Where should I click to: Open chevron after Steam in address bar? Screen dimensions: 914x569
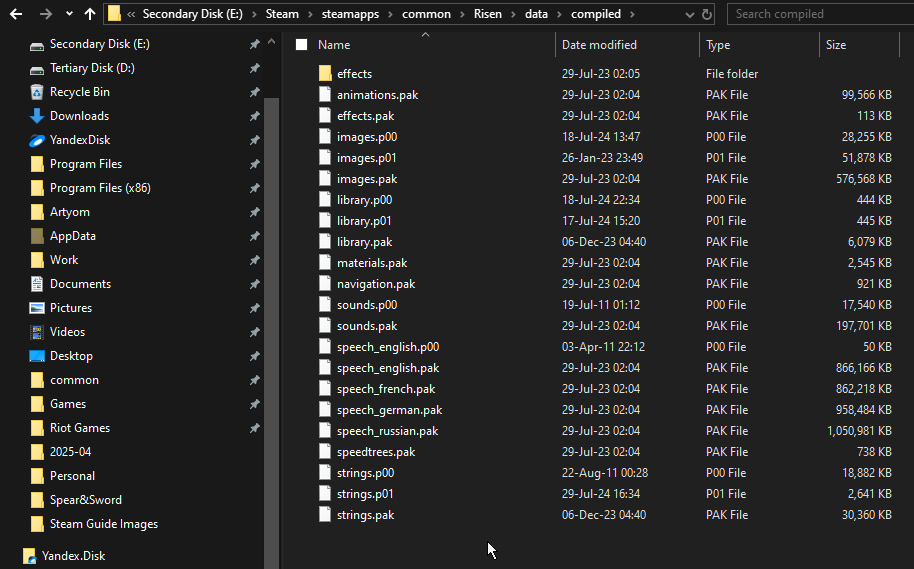click(x=310, y=14)
